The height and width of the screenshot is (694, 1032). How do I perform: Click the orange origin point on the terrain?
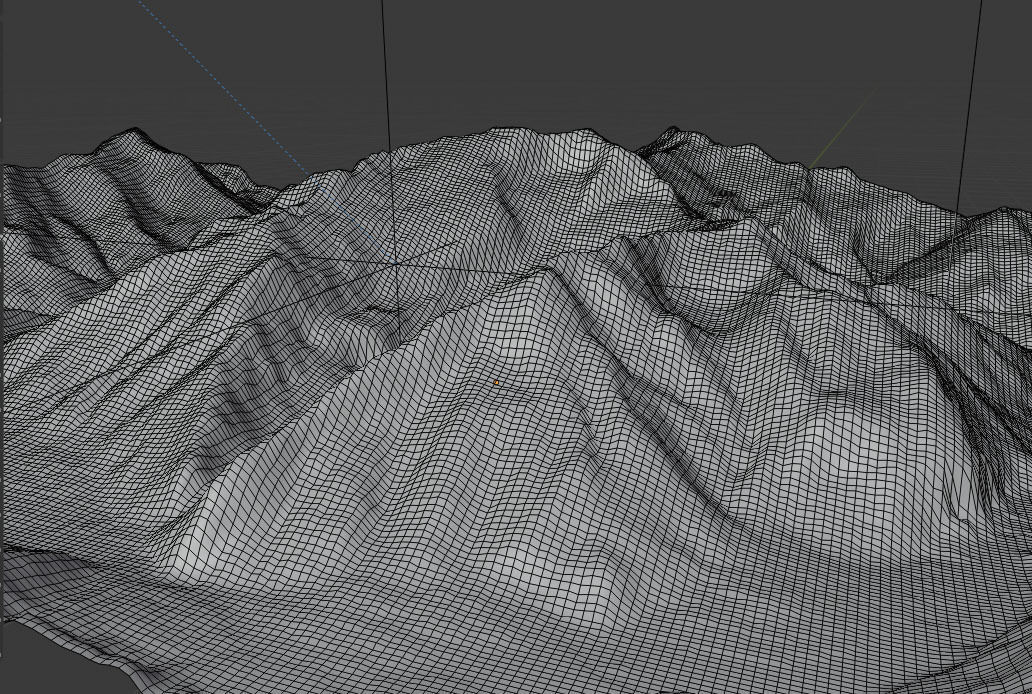496,383
